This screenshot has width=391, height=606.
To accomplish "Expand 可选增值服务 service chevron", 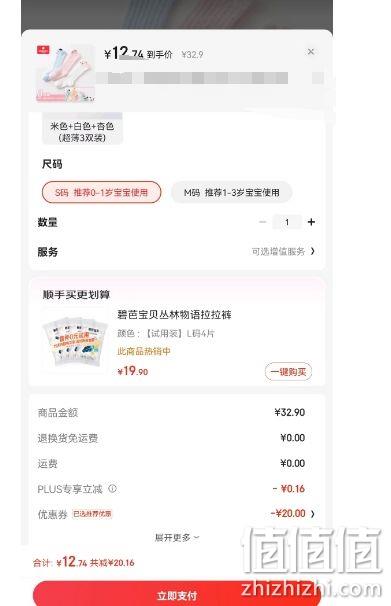I will tap(313, 251).
